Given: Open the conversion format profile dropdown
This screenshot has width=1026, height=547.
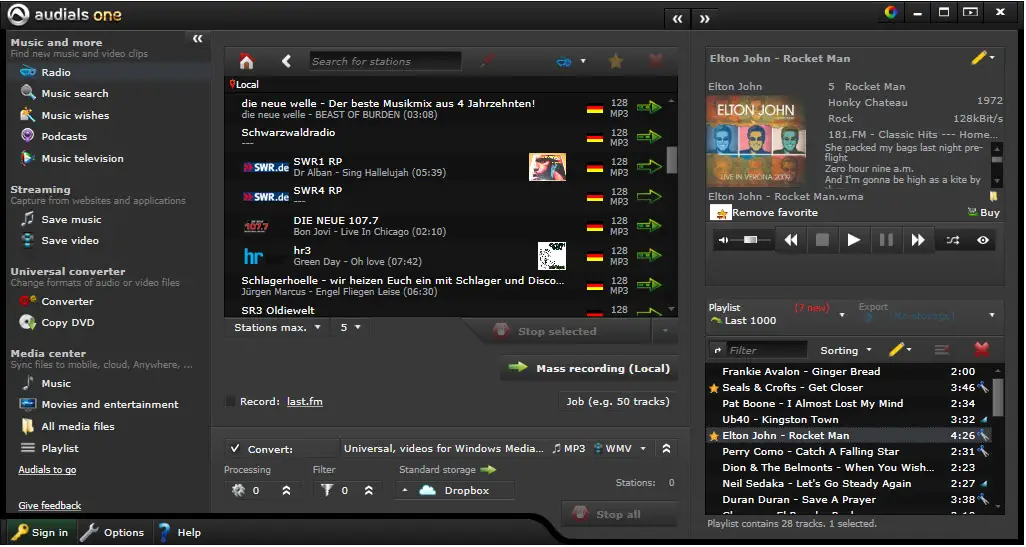Looking at the screenshot, I should tap(643, 449).
